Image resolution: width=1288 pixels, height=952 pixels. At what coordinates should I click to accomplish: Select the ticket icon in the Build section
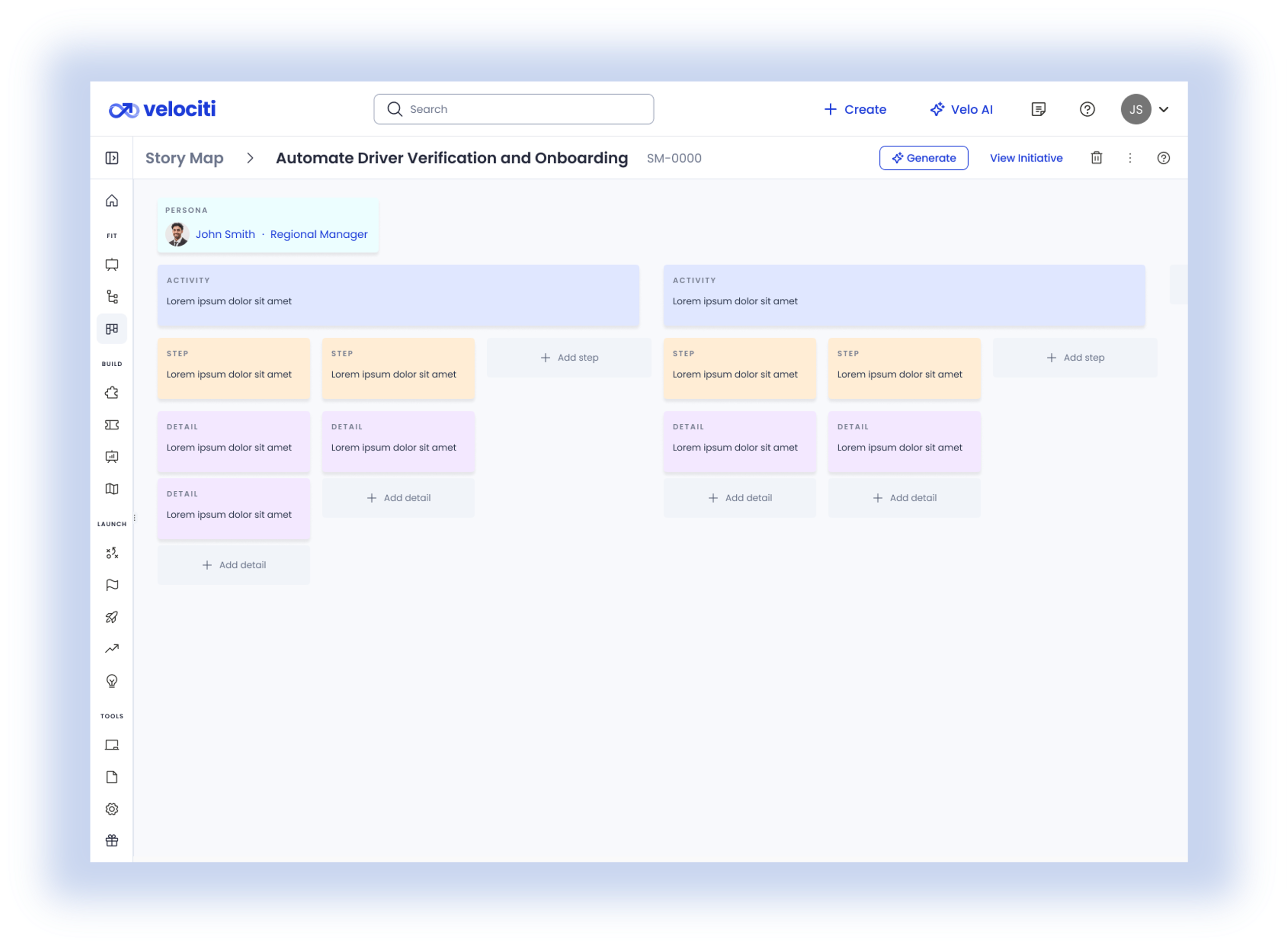click(112, 425)
